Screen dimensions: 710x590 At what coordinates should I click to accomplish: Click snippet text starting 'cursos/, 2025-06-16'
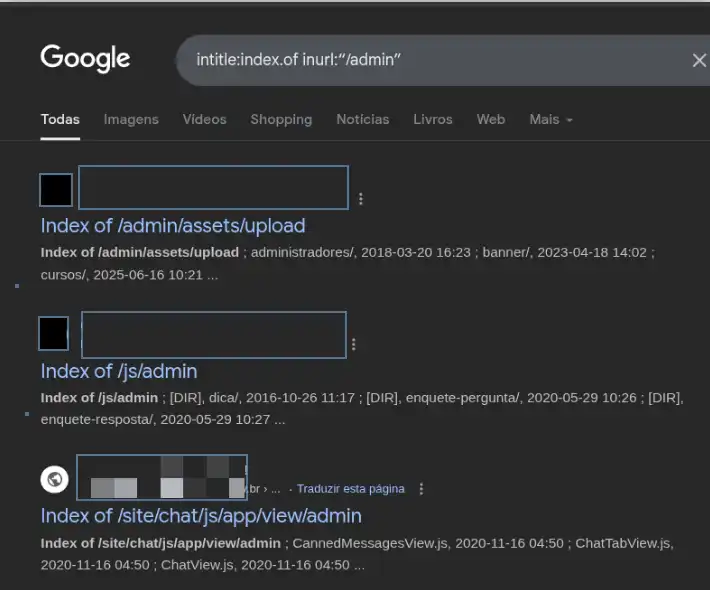(x=130, y=275)
